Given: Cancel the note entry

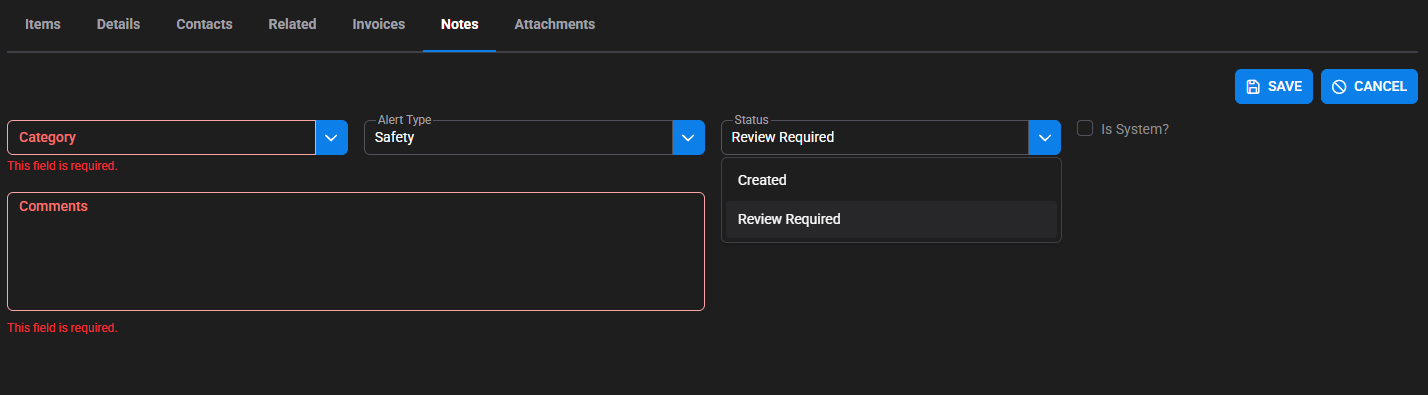Looking at the screenshot, I should (x=1369, y=87).
